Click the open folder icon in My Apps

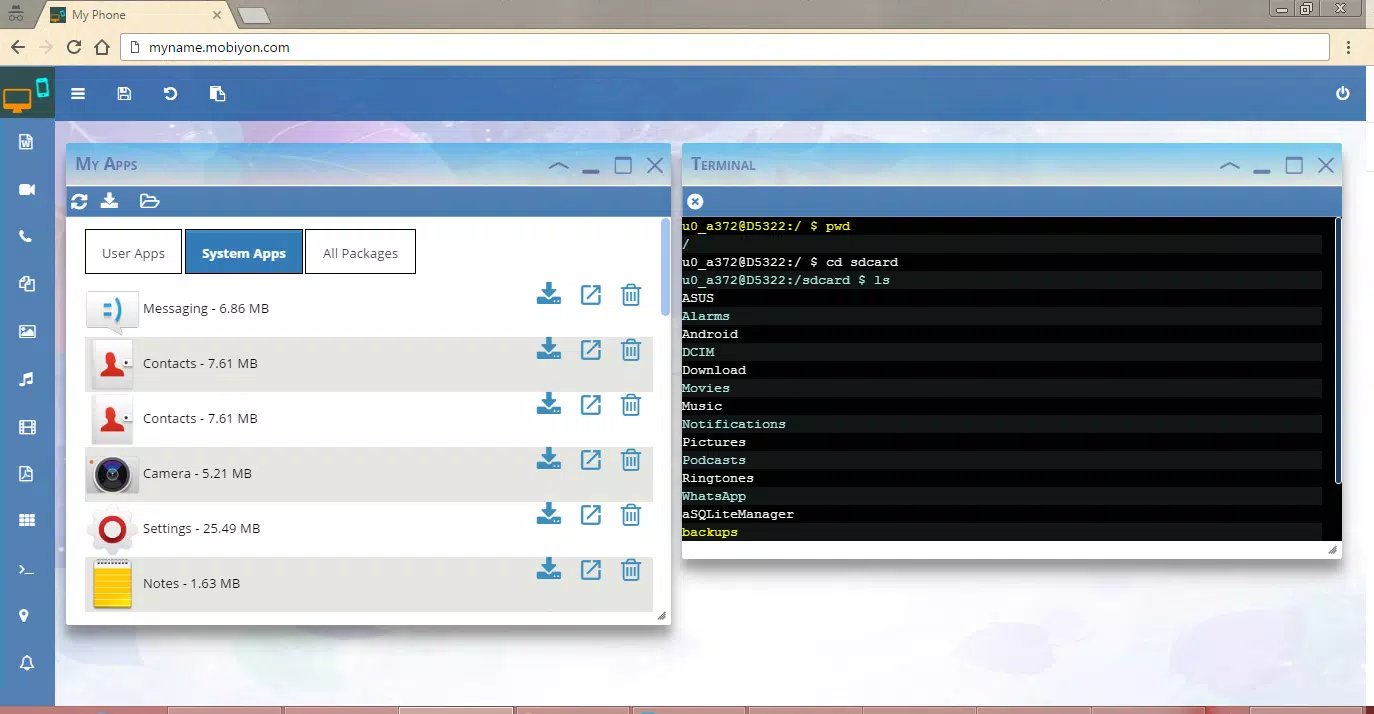tap(149, 201)
